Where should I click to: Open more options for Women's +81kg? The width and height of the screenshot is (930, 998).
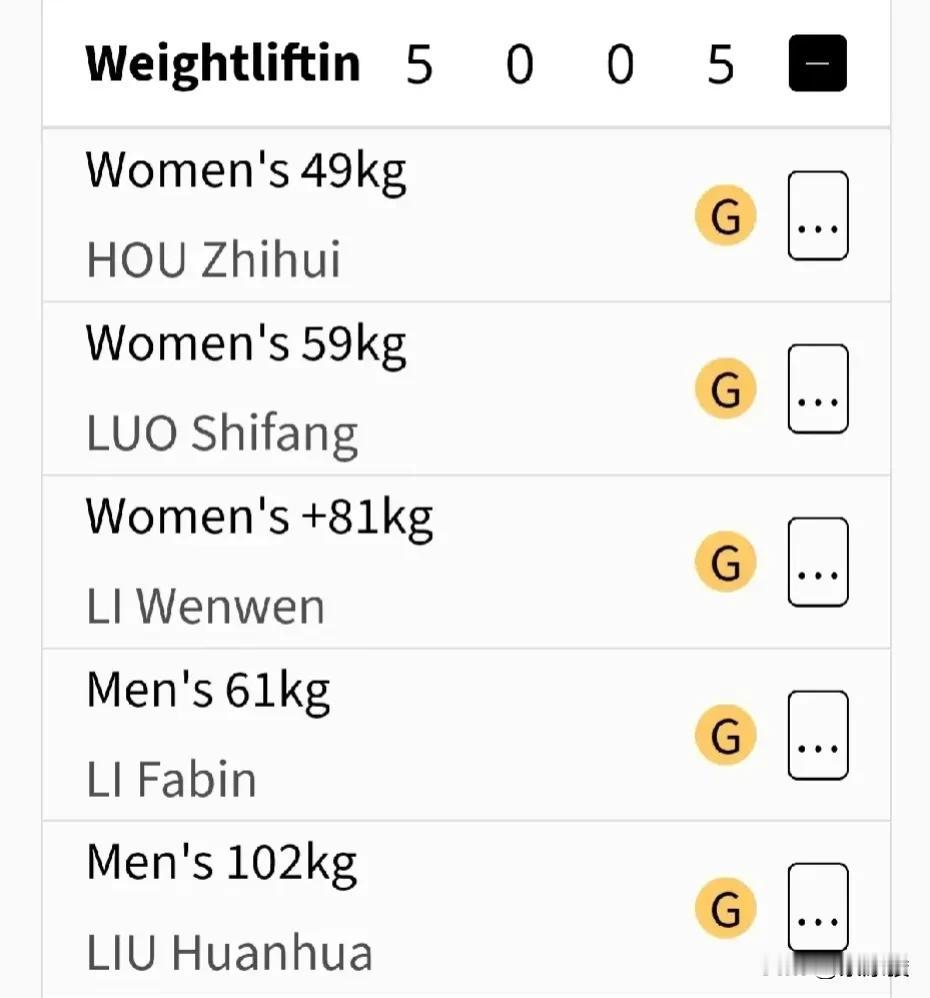(818, 561)
